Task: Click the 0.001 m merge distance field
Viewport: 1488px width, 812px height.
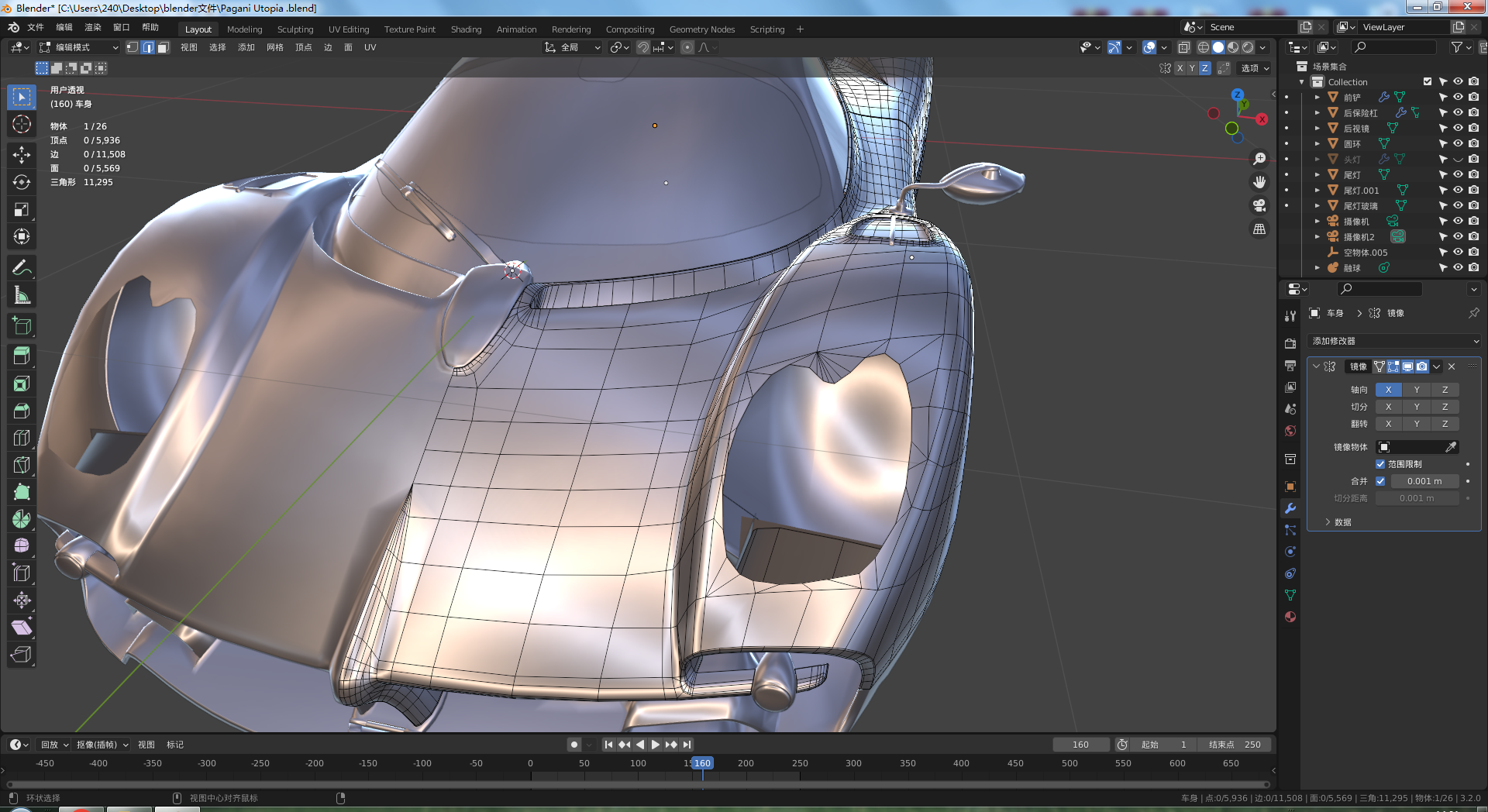Action: click(x=1424, y=481)
